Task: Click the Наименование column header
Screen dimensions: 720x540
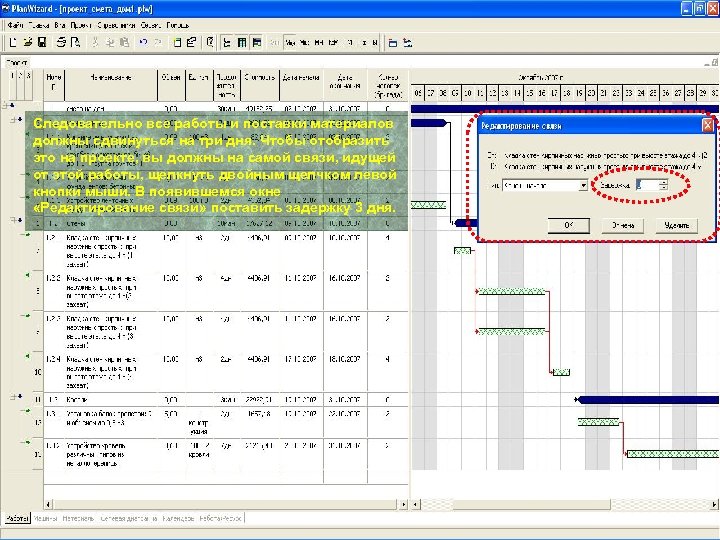Action: (x=112, y=85)
